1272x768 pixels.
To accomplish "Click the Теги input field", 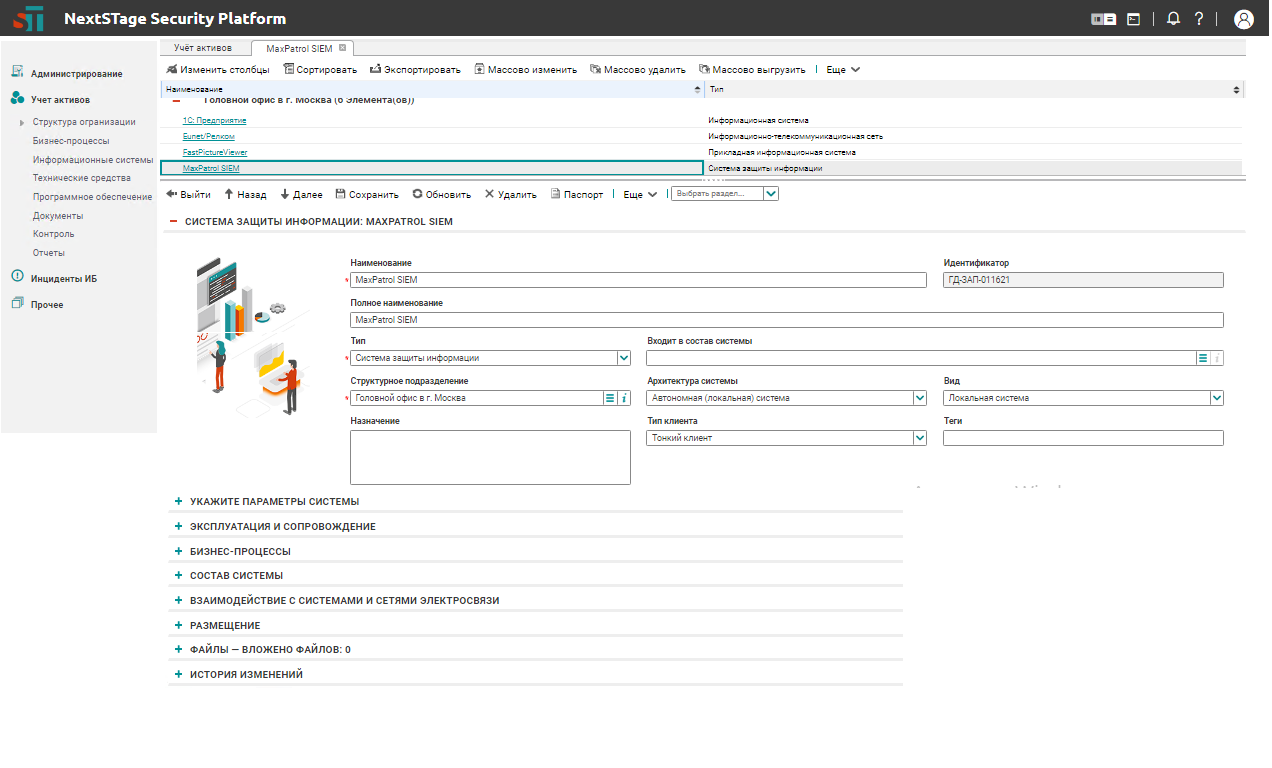I will pos(1082,438).
